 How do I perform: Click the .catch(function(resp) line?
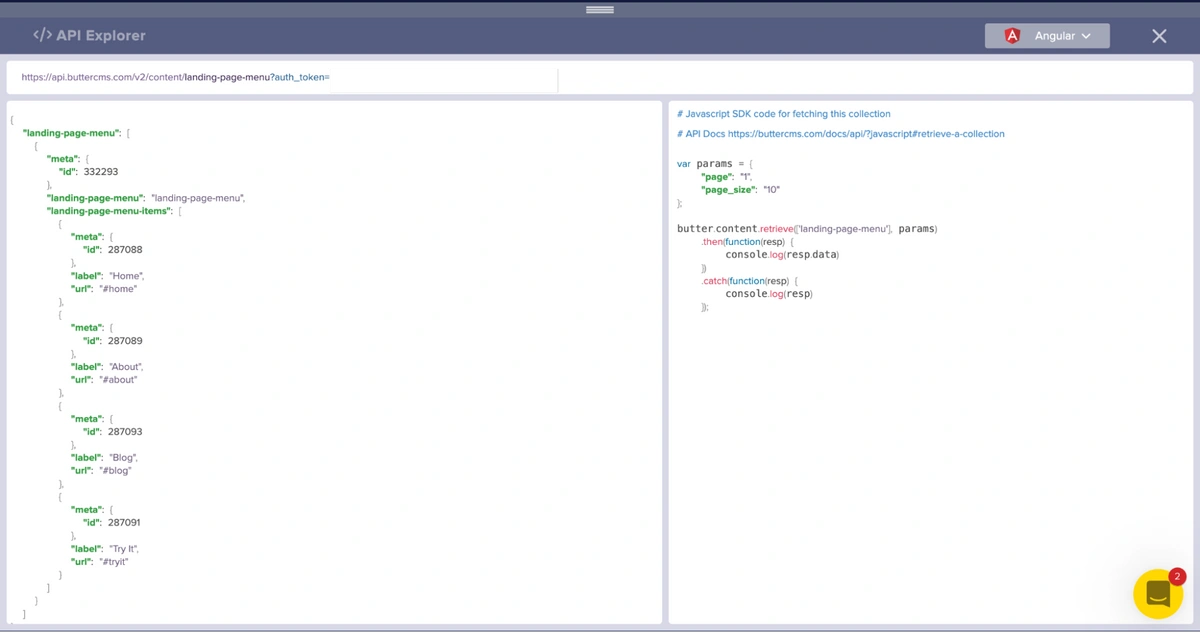(x=750, y=281)
